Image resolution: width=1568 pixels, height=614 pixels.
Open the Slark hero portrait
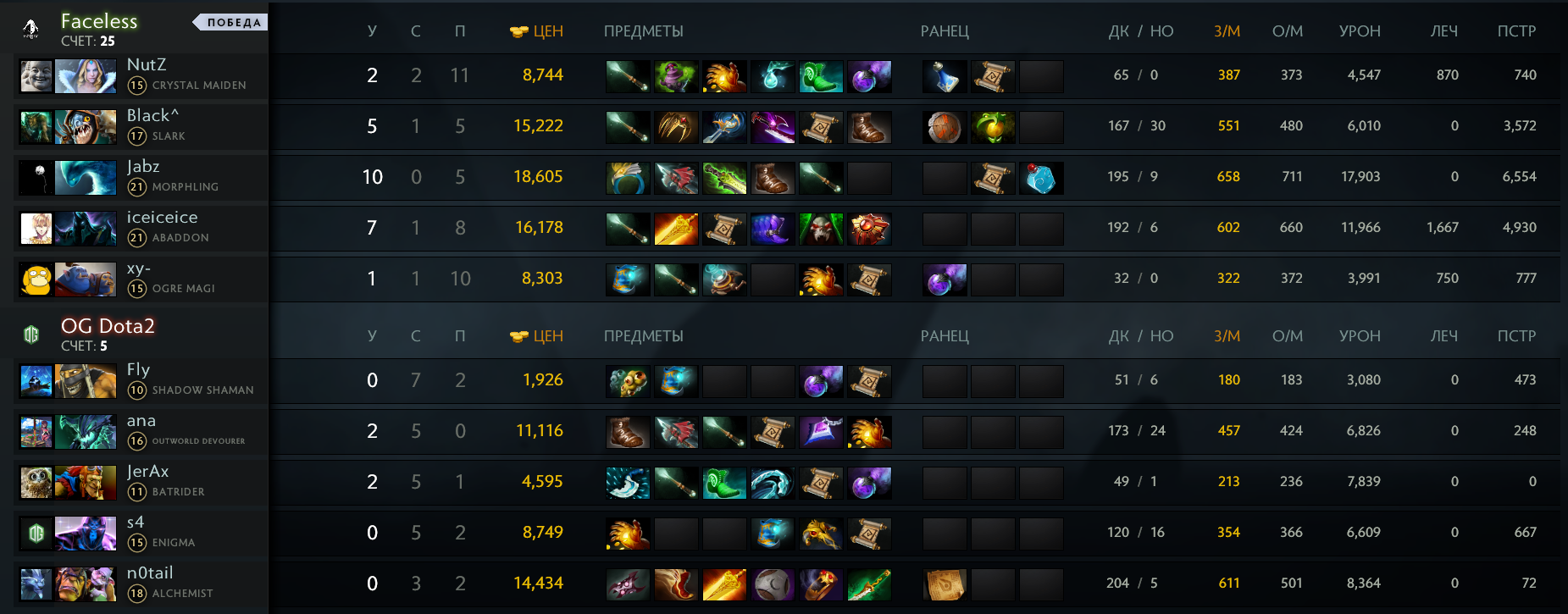[86, 127]
